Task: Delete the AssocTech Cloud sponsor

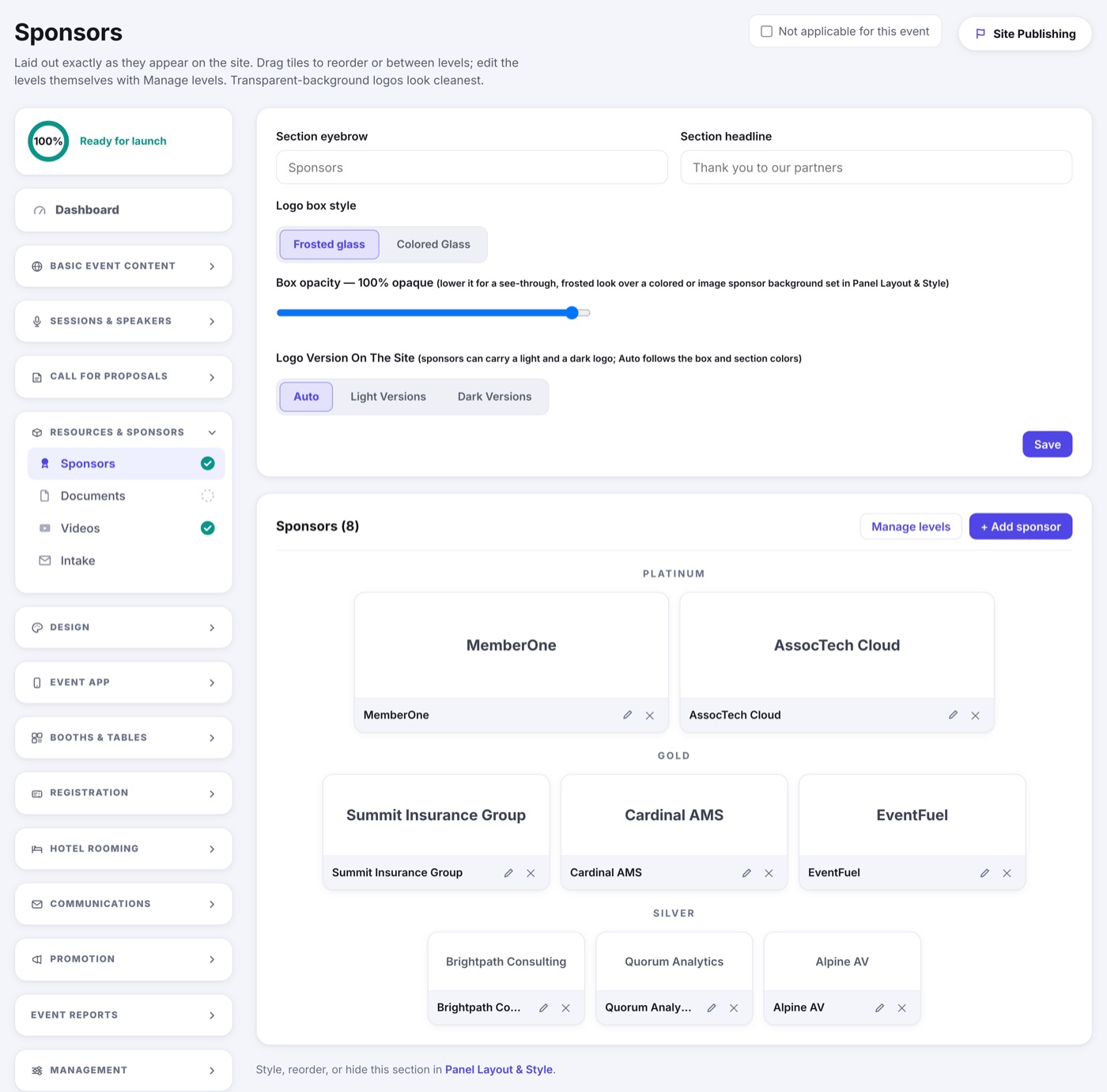Action: click(976, 715)
